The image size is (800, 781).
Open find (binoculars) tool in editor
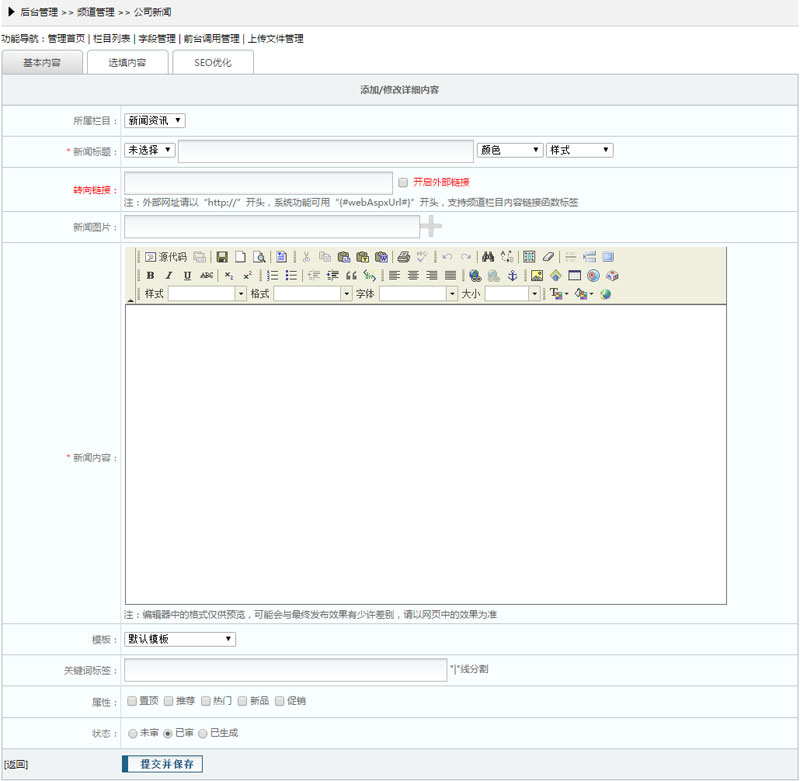point(488,257)
